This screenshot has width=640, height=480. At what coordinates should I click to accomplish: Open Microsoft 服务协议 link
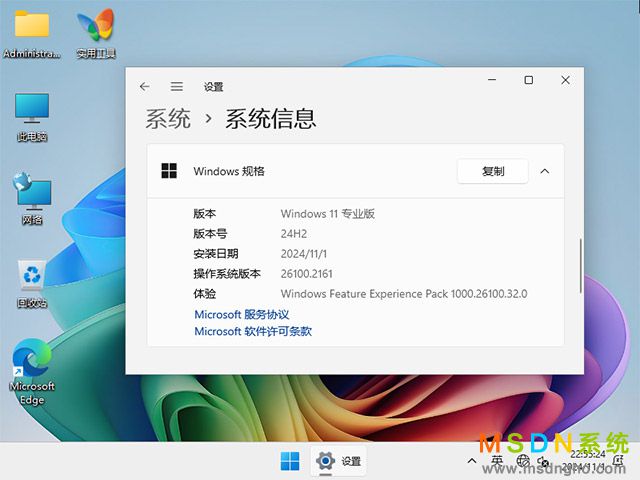coord(242,314)
